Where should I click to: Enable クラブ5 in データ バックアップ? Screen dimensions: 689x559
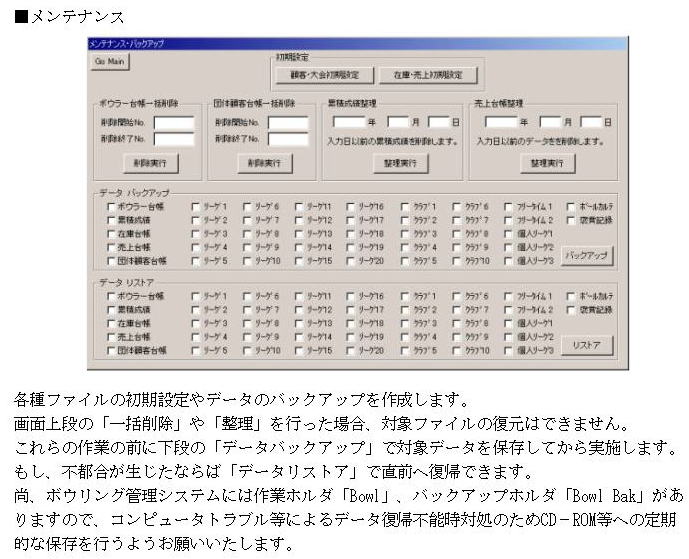tap(405, 261)
